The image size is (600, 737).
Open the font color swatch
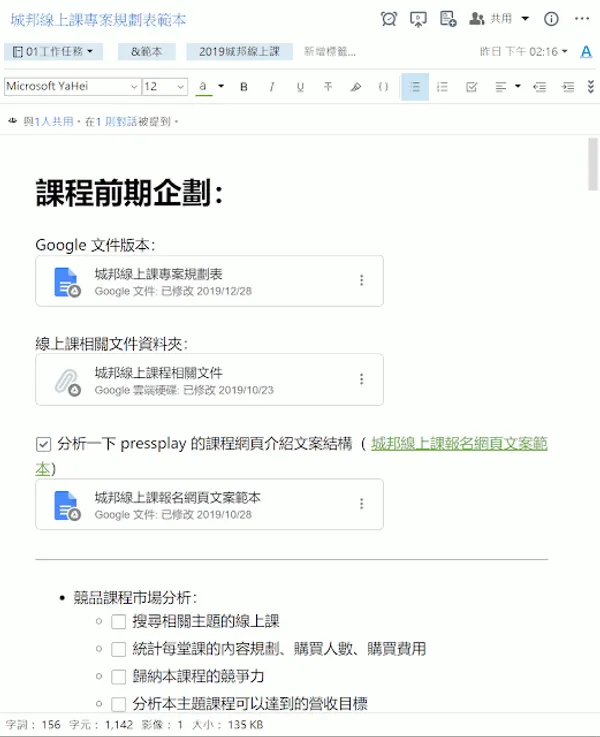coord(203,87)
